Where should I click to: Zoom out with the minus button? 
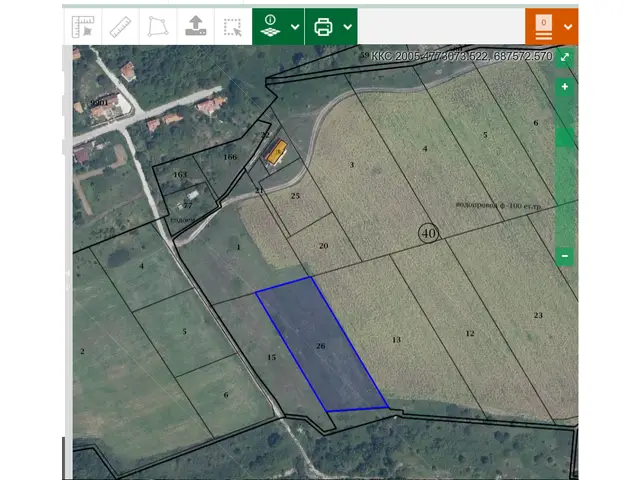coord(565,256)
